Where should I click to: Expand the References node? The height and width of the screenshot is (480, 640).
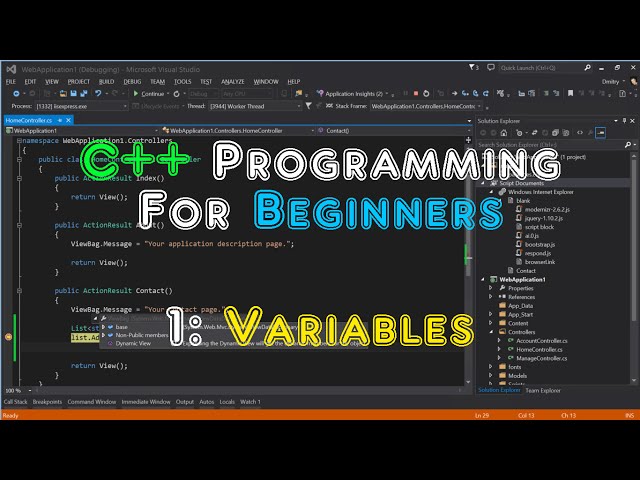(x=491, y=297)
